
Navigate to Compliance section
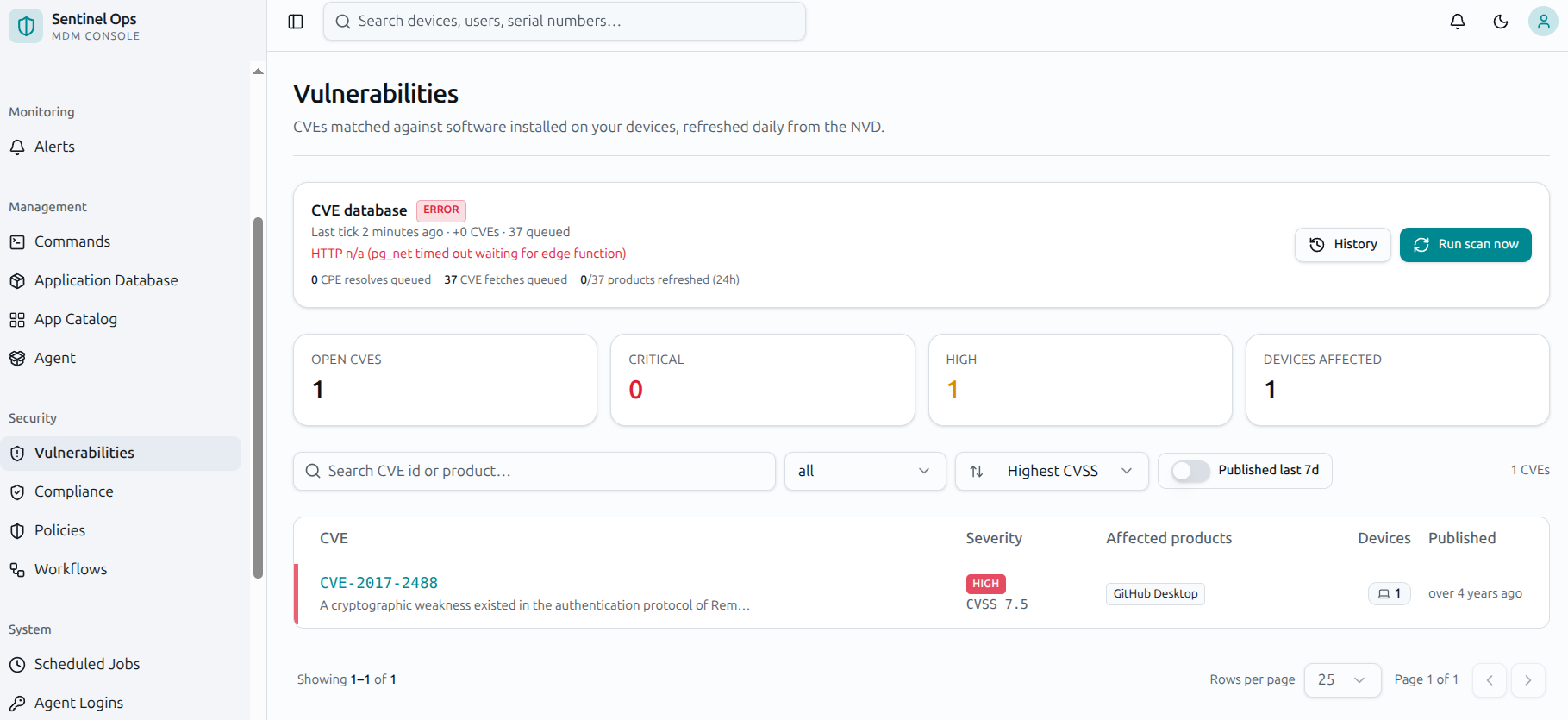point(121,492)
